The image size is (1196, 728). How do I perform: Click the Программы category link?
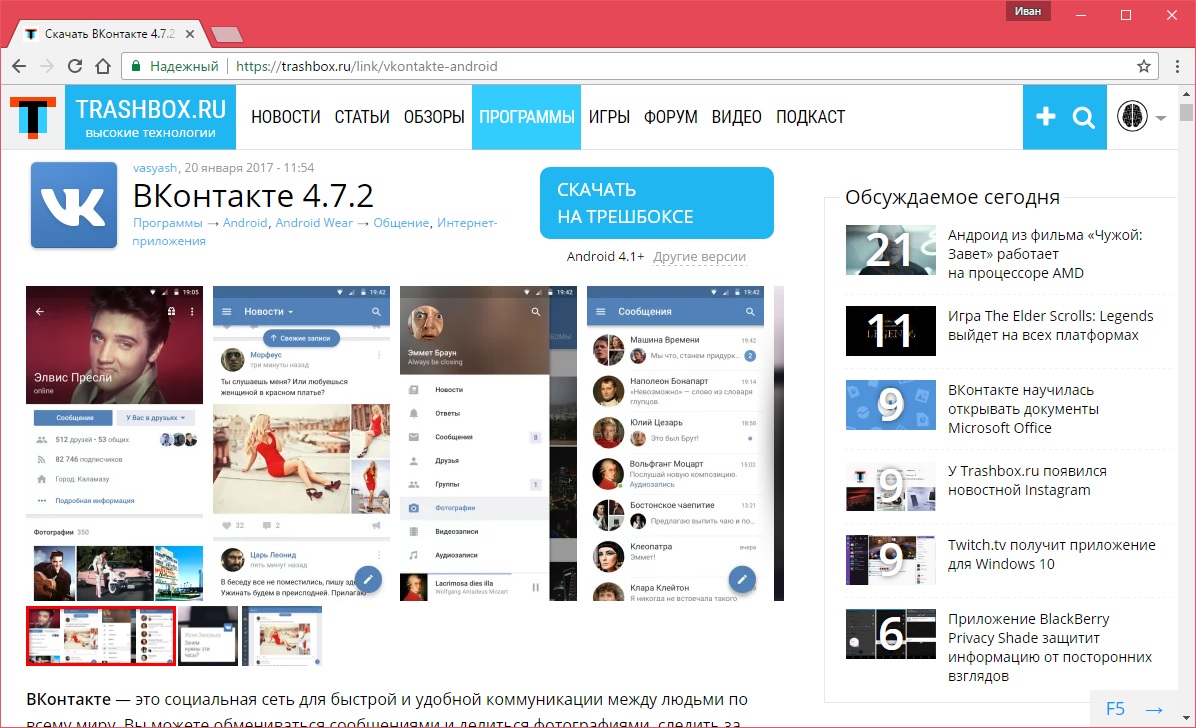click(168, 223)
